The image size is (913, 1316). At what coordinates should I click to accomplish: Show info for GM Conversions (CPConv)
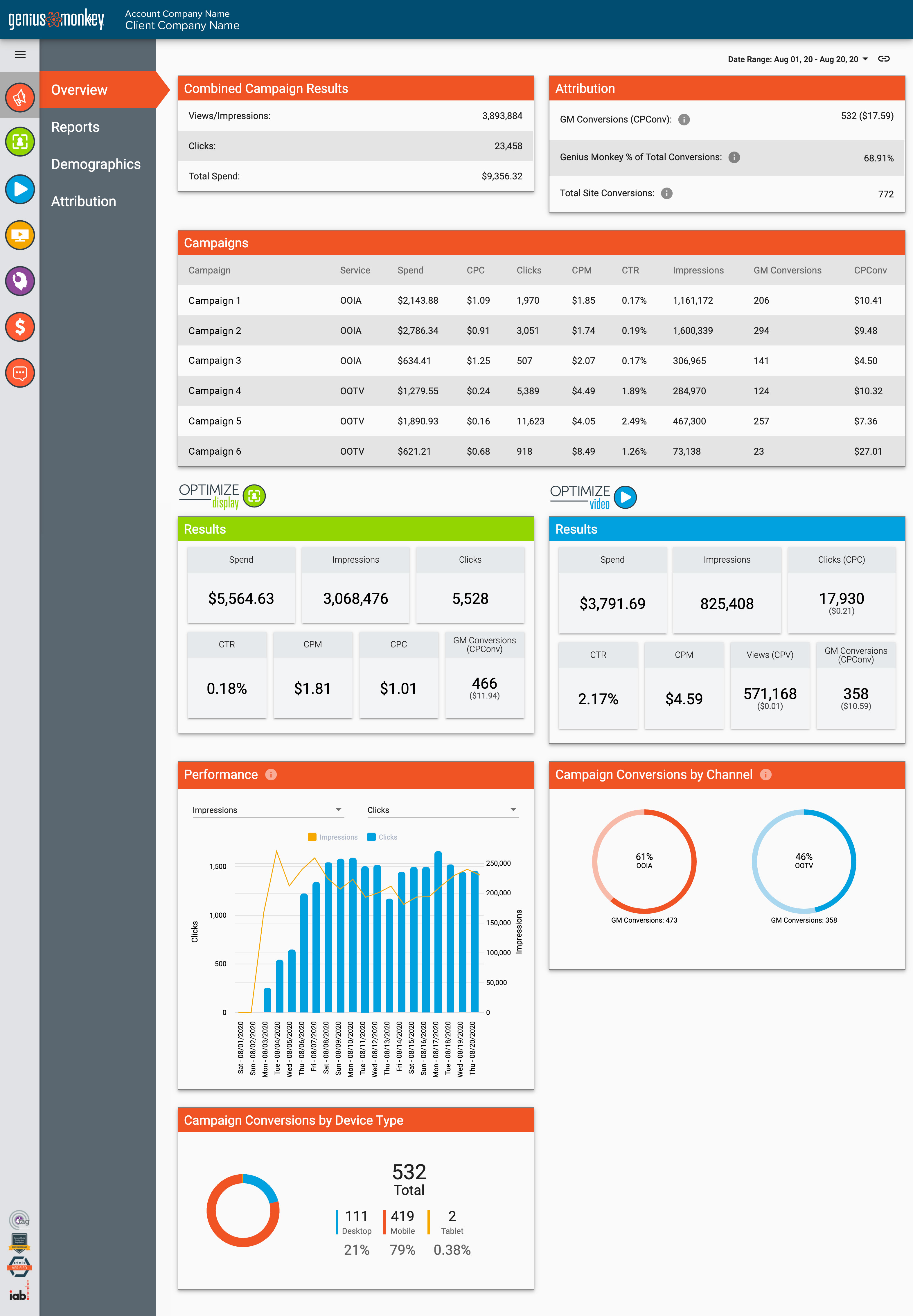pyautogui.click(x=684, y=120)
